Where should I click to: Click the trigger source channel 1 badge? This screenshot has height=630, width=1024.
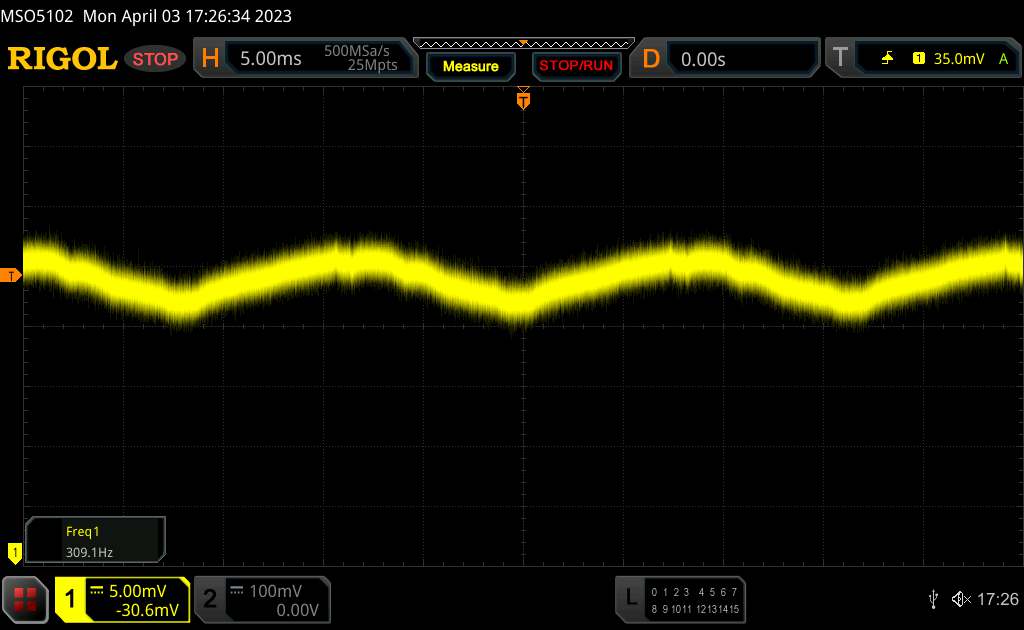pyautogui.click(x=918, y=59)
